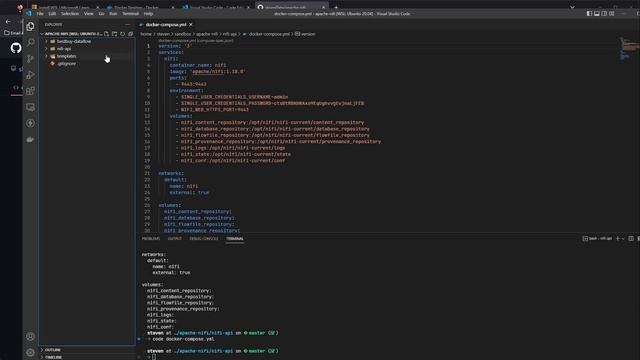The width and height of the screenshot is (640, 360).
Task: Click the 'apache-nifi' breadcrumb segment
Action: [x=207, y=34]
